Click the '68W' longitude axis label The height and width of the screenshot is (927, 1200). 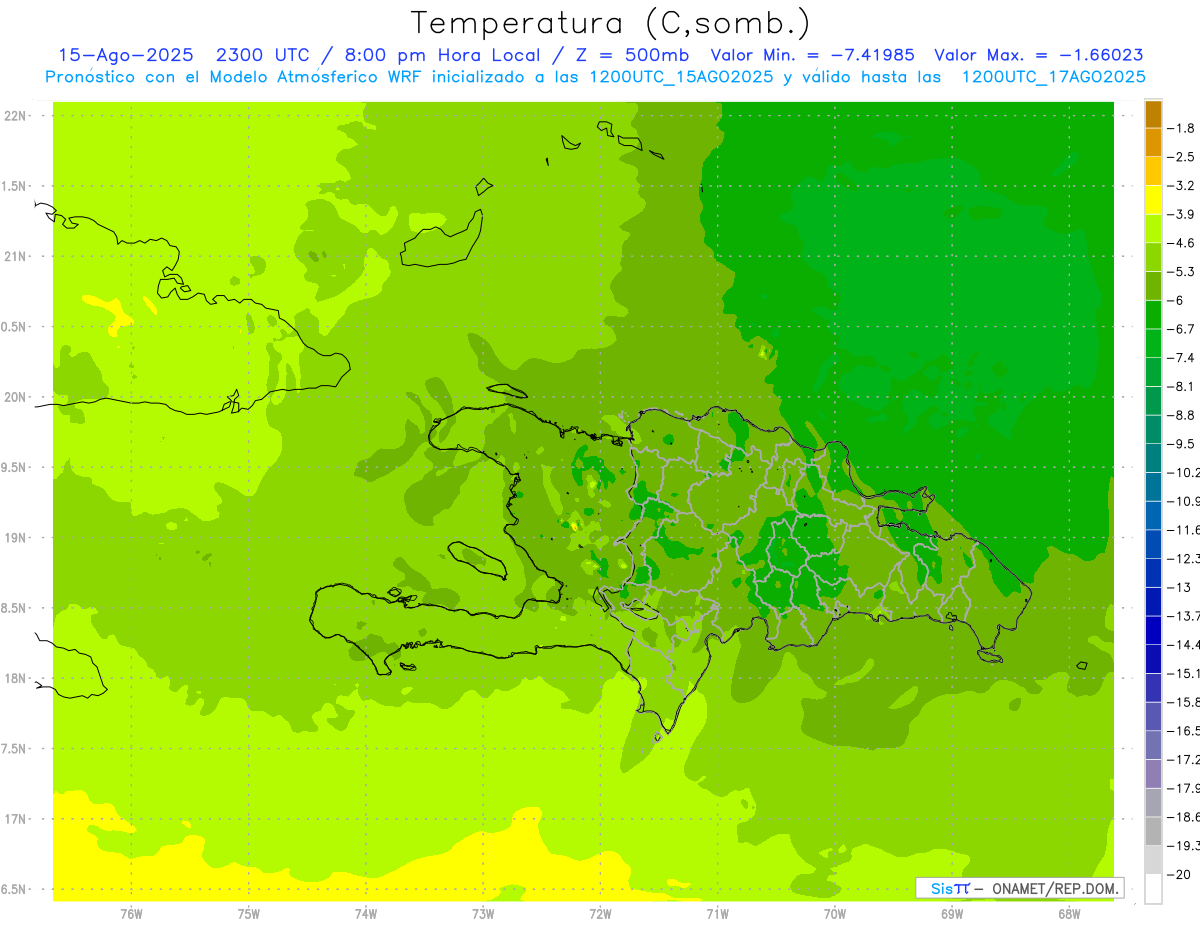pos(1069,914)
